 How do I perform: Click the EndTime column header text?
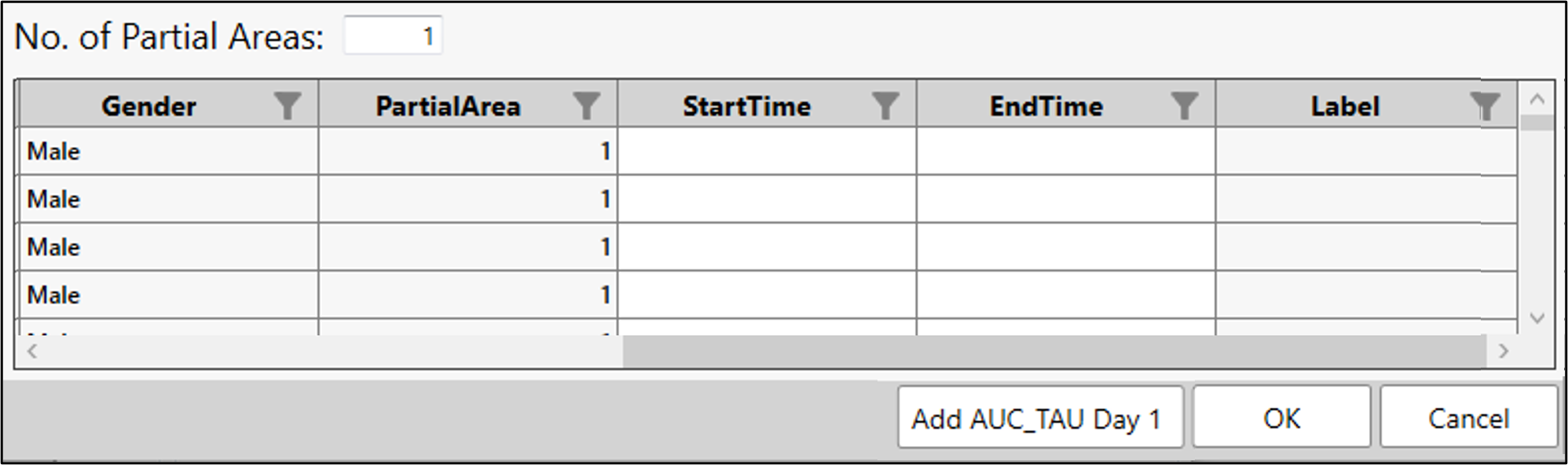[1046, 105]
